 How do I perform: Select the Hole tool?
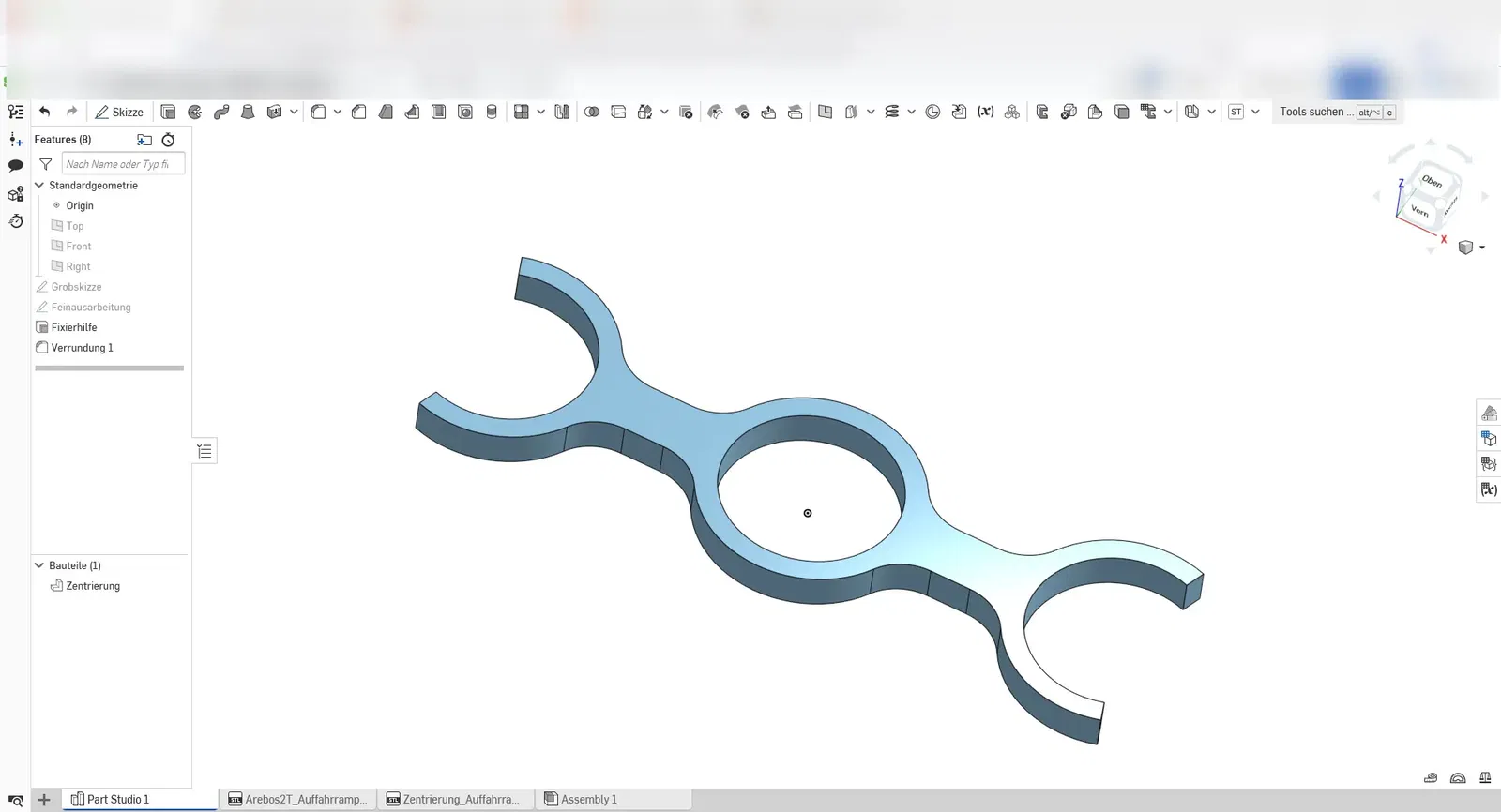click(464, 112)
